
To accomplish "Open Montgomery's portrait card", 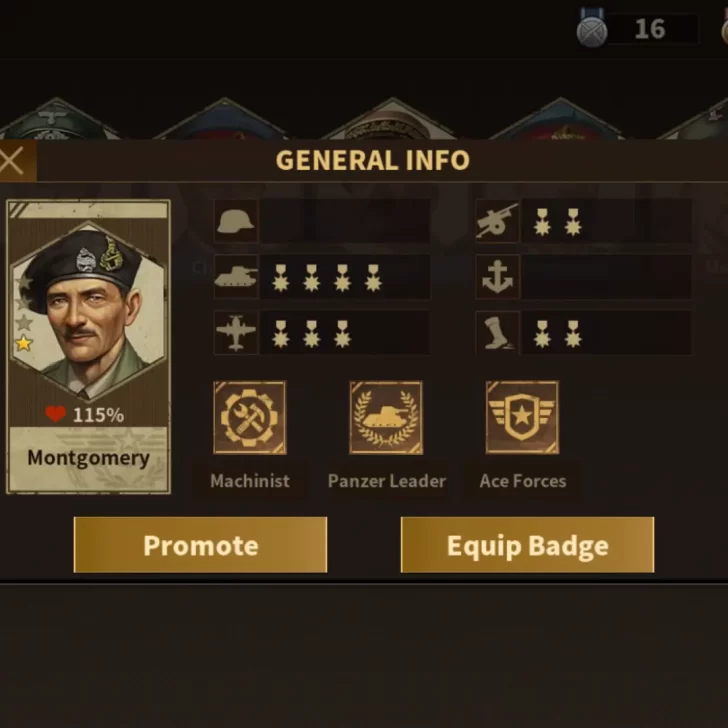I will 88,347.
